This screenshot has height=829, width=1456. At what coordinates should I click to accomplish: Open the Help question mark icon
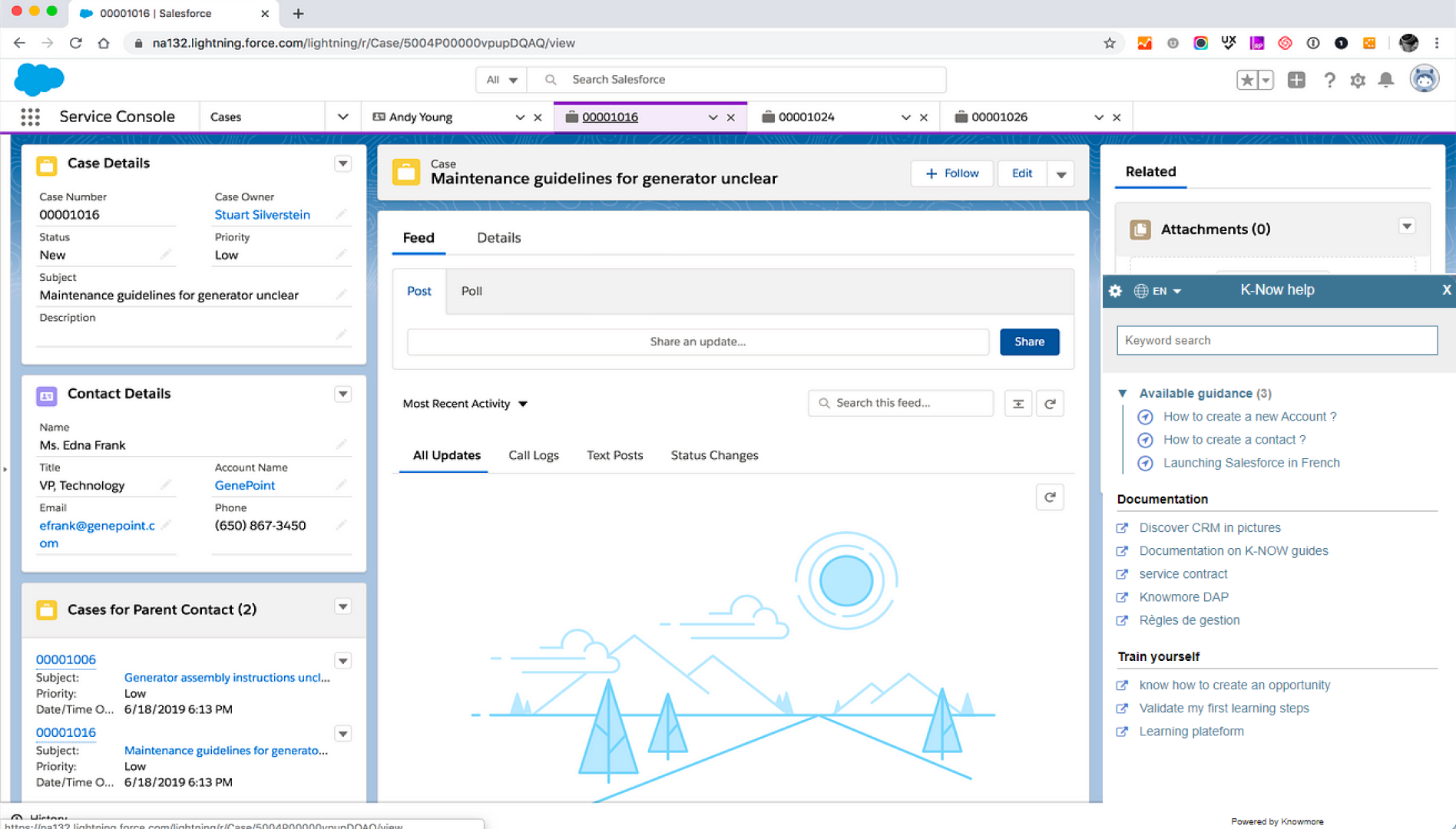pos(1329,80)
